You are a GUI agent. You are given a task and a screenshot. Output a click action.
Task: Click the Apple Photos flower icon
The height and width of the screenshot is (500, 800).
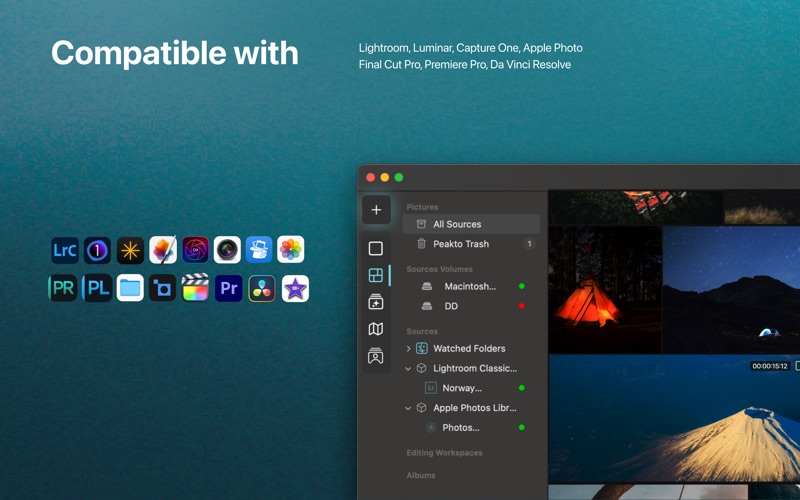click(291, 249)
